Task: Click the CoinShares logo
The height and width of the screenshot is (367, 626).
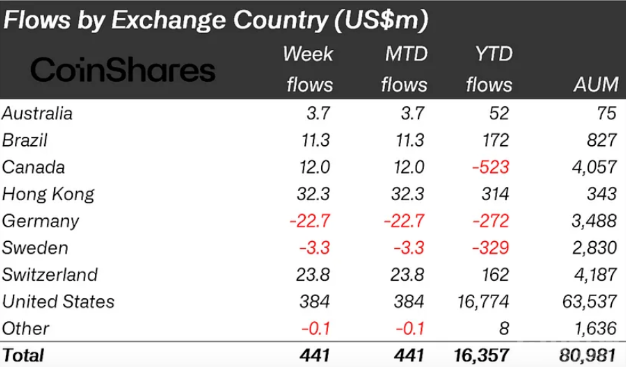Action: 123,70
